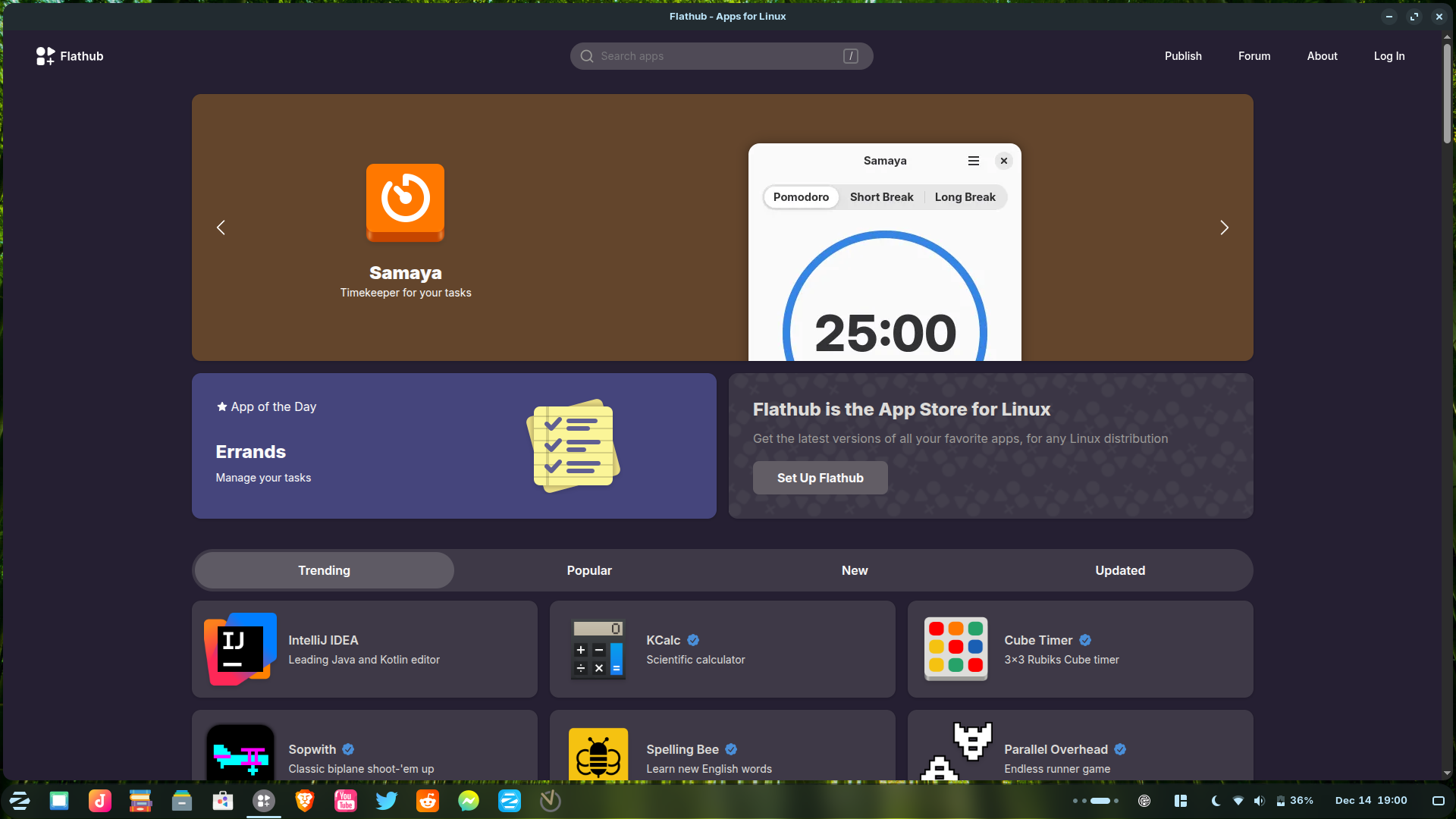Click the KCalc calculator icon
This screenshot has width=1456, height=819.
tap(598, 648)
